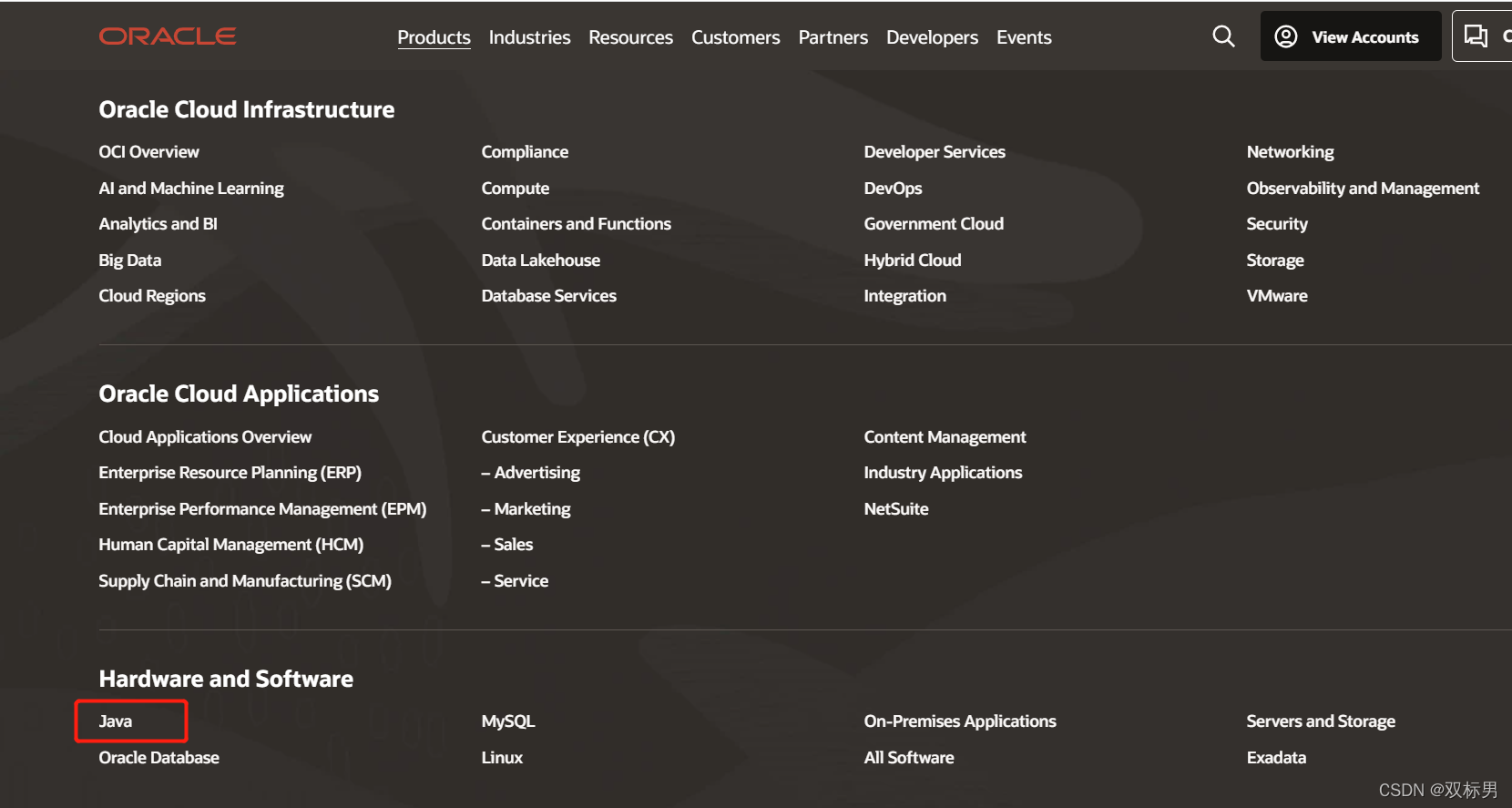Go to Human Capital Management (HCM)

point(230,545)
